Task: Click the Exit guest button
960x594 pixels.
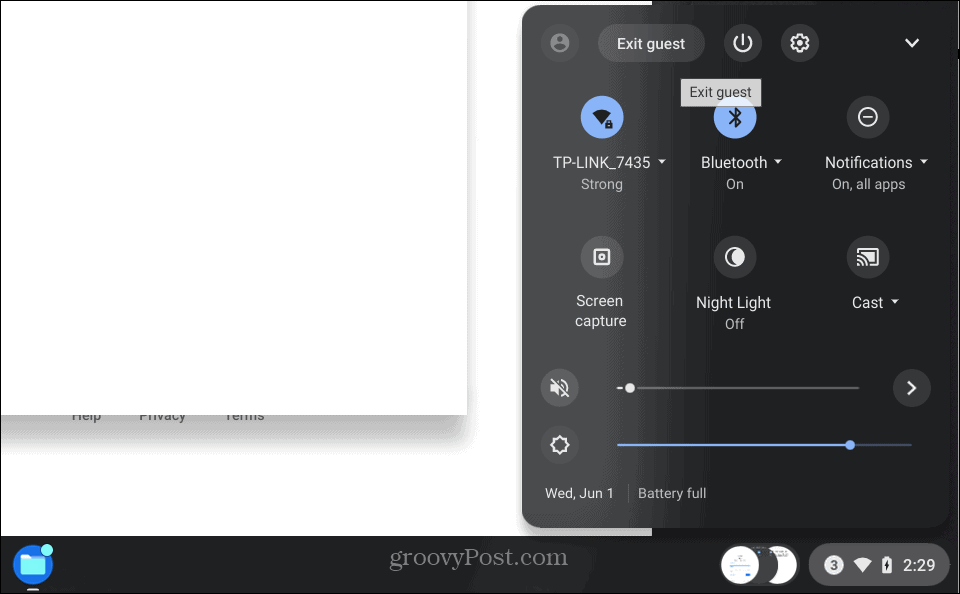Action: coord(650,43)
